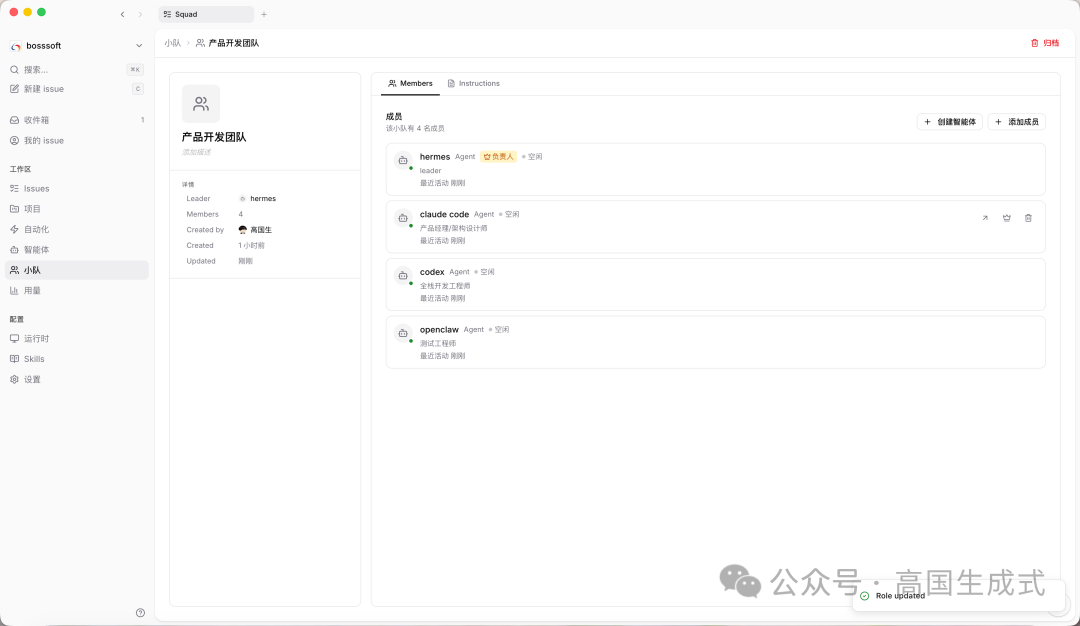Navigate back with the left chevron

[123, 14]
